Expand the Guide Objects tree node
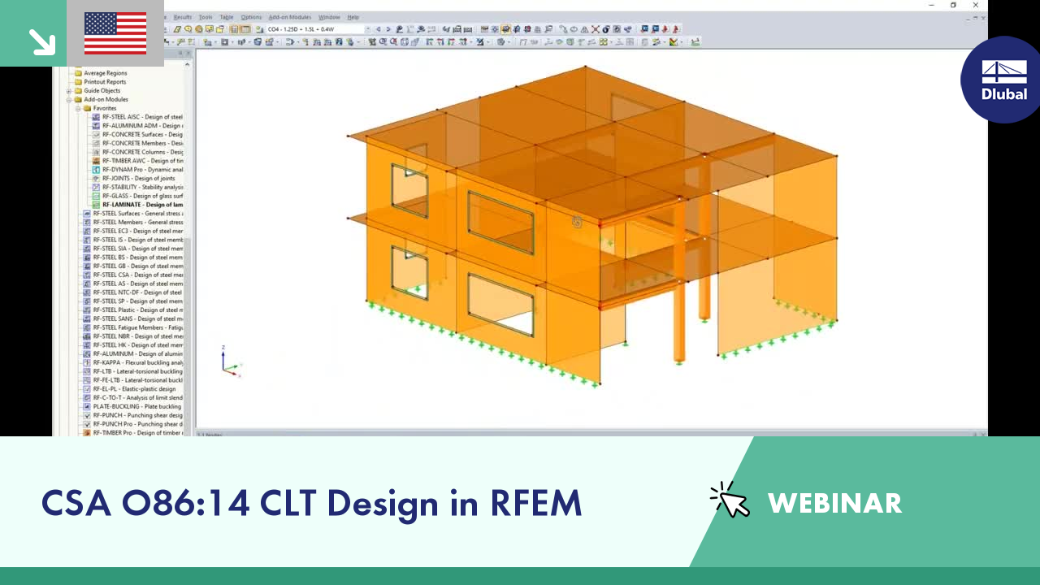This screenshot has height=585, width=1040. click(x=69, y=91)
